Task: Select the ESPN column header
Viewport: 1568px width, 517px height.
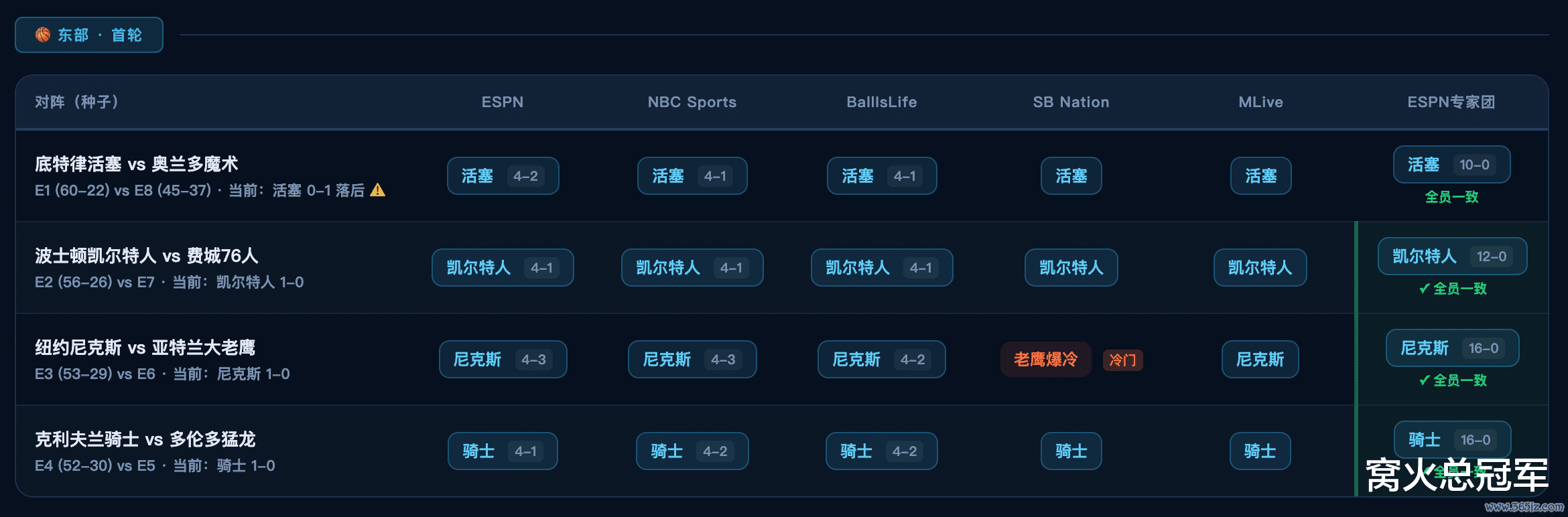Action: tap(503, 102)
